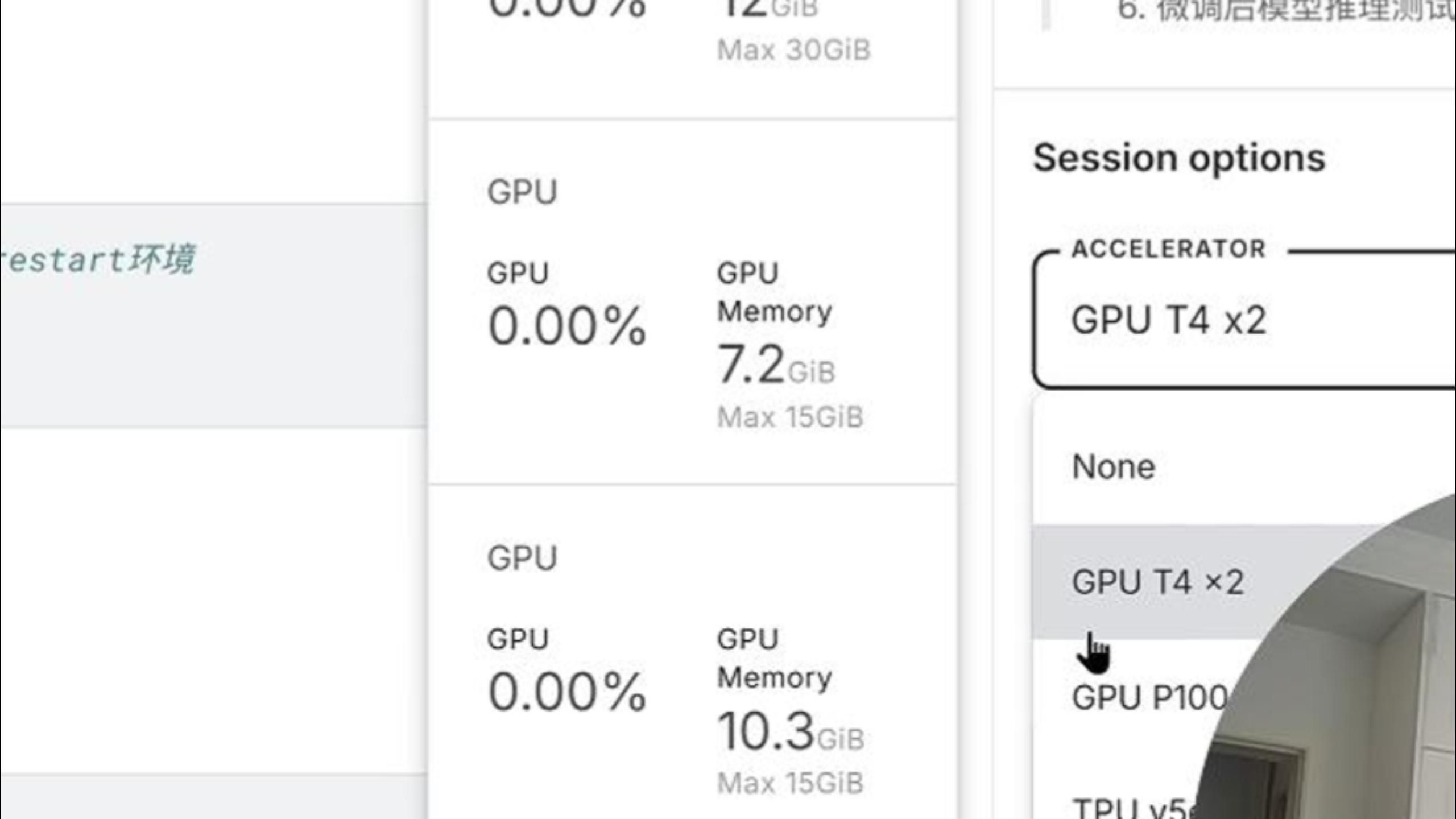This screenshot has height=819, width=1456.
Task: Click Max 15GiB under 10.3GiB memory
Action: (791, 784)
